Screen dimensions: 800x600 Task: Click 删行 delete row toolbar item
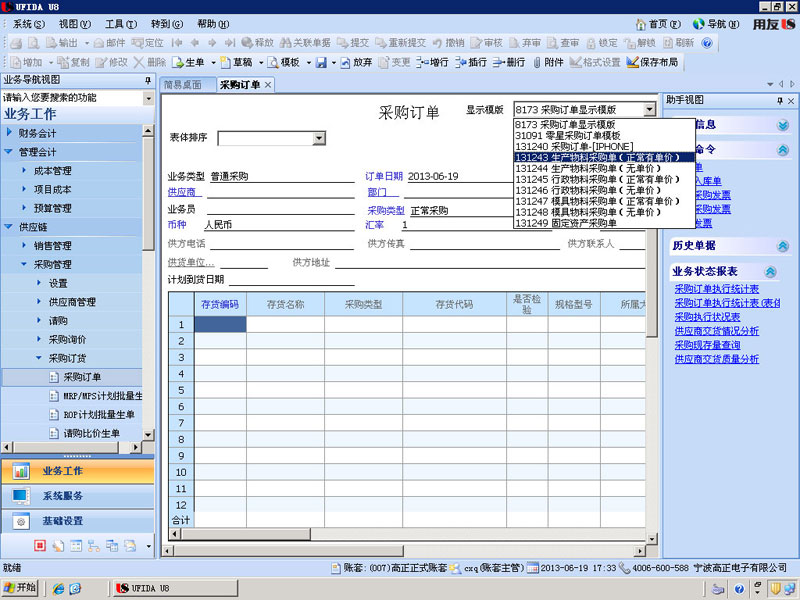tap(509, 62)
